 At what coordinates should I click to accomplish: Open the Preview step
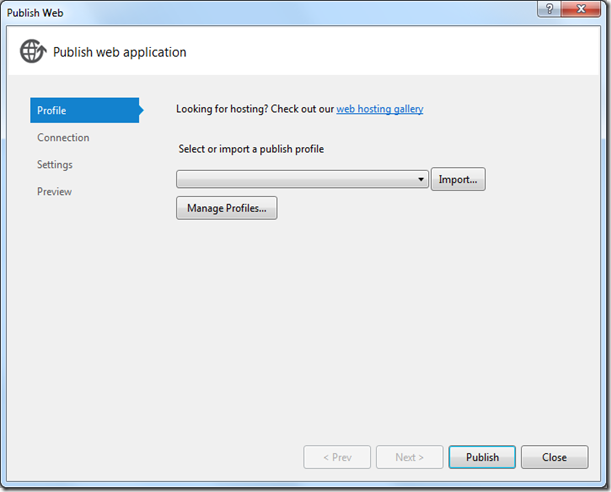(x=54, y=191)
